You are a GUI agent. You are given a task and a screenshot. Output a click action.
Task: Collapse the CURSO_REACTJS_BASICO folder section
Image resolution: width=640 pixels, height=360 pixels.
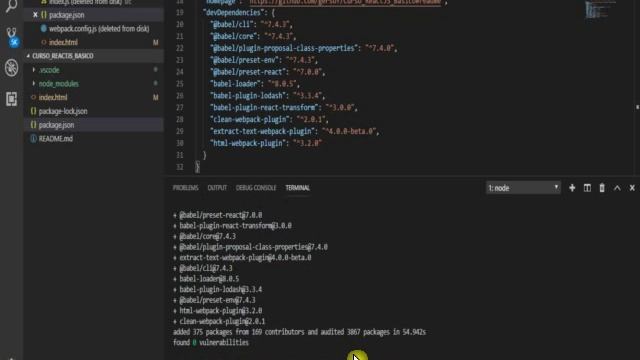(x=93, y=56)
